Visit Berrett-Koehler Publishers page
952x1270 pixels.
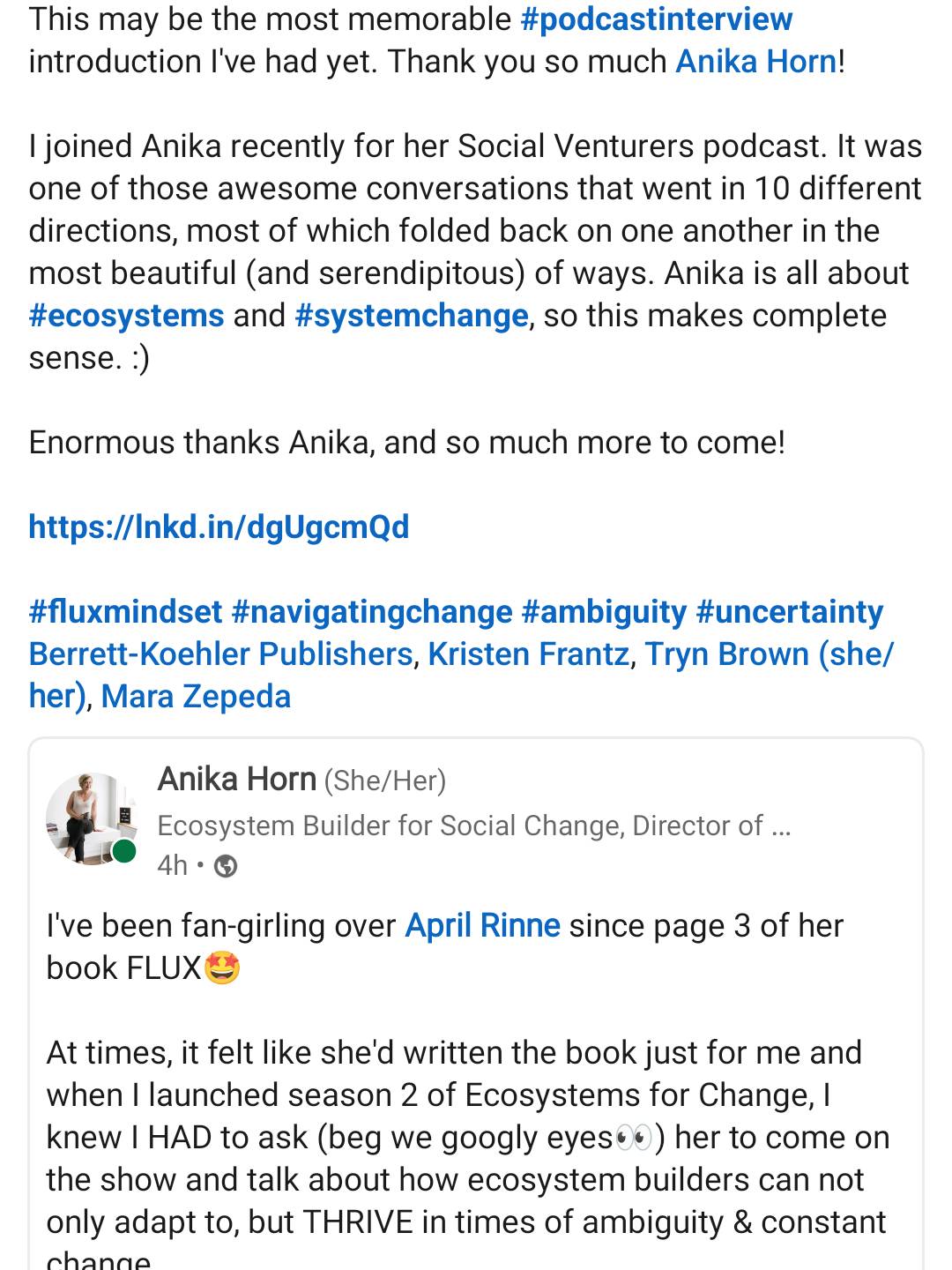pos(220,654)
